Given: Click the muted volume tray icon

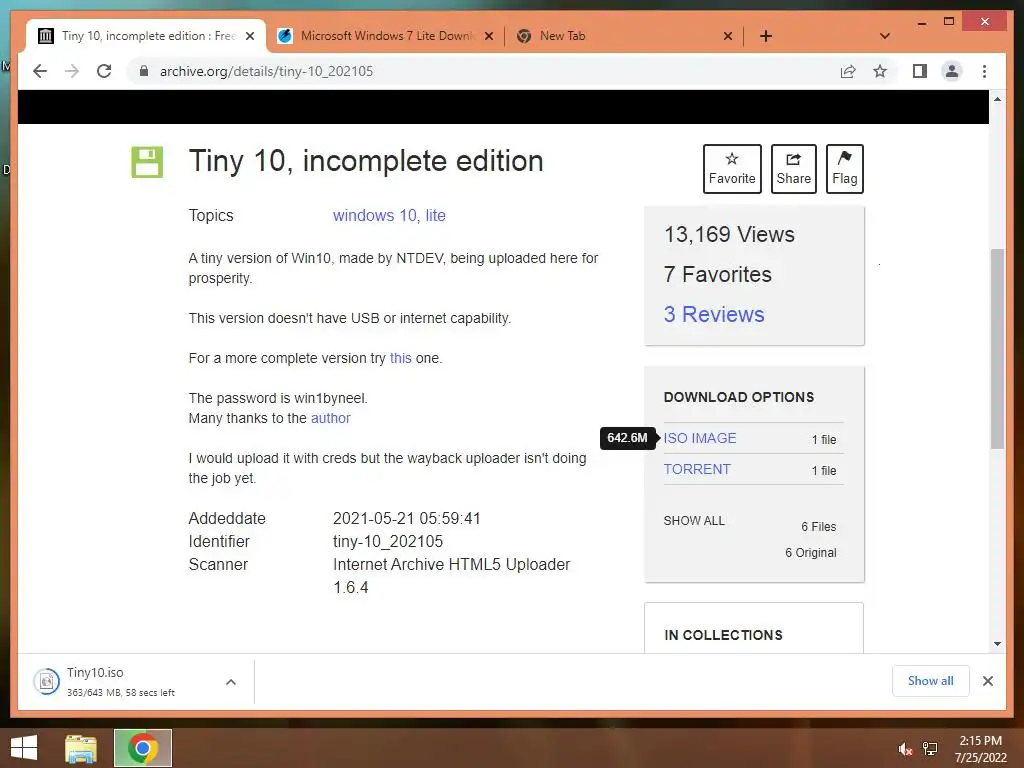Looking at the screenshot, I should tap(905, 749).
